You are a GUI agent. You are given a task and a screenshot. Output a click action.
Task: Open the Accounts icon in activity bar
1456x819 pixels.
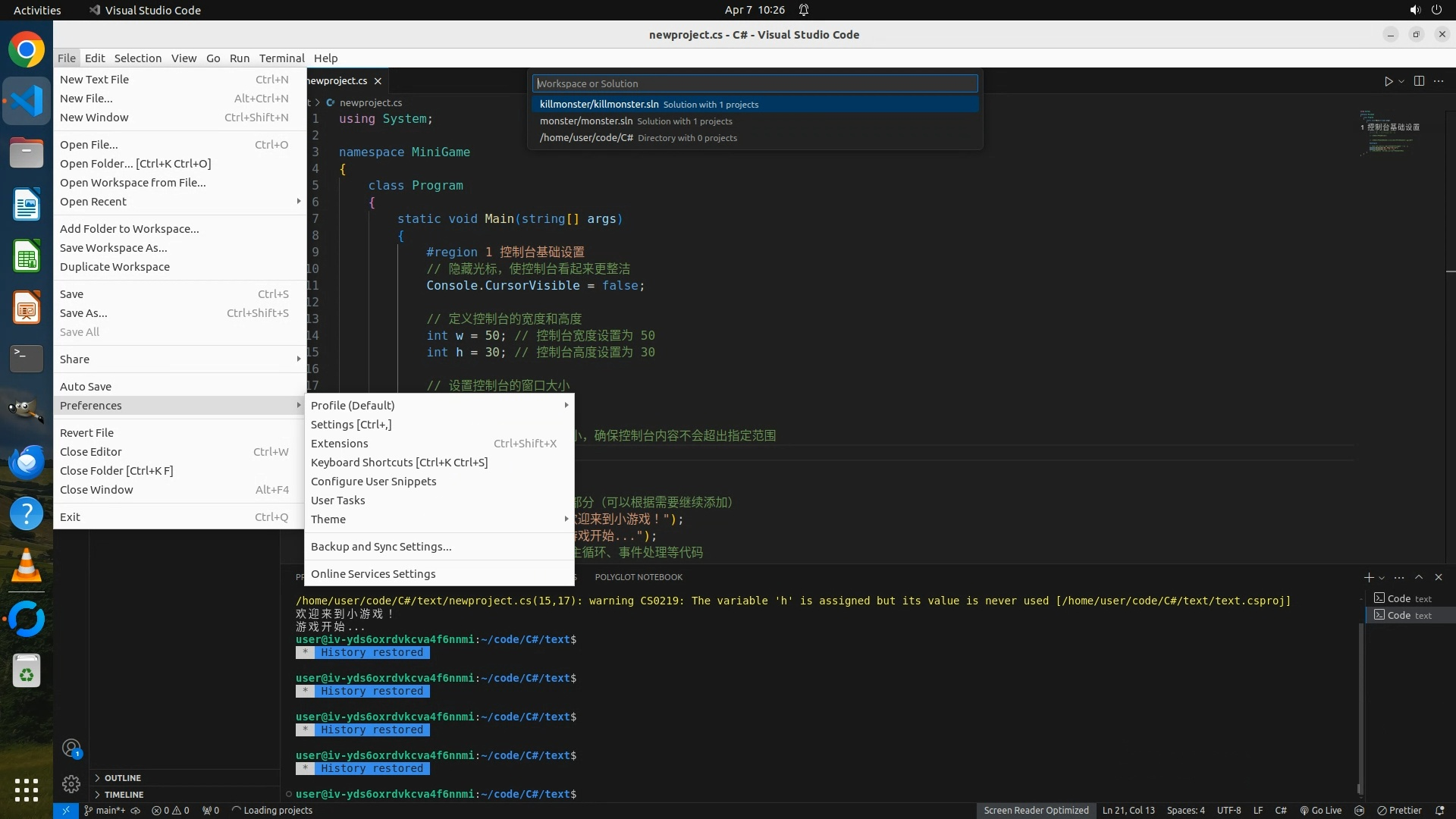pos(71,748)
